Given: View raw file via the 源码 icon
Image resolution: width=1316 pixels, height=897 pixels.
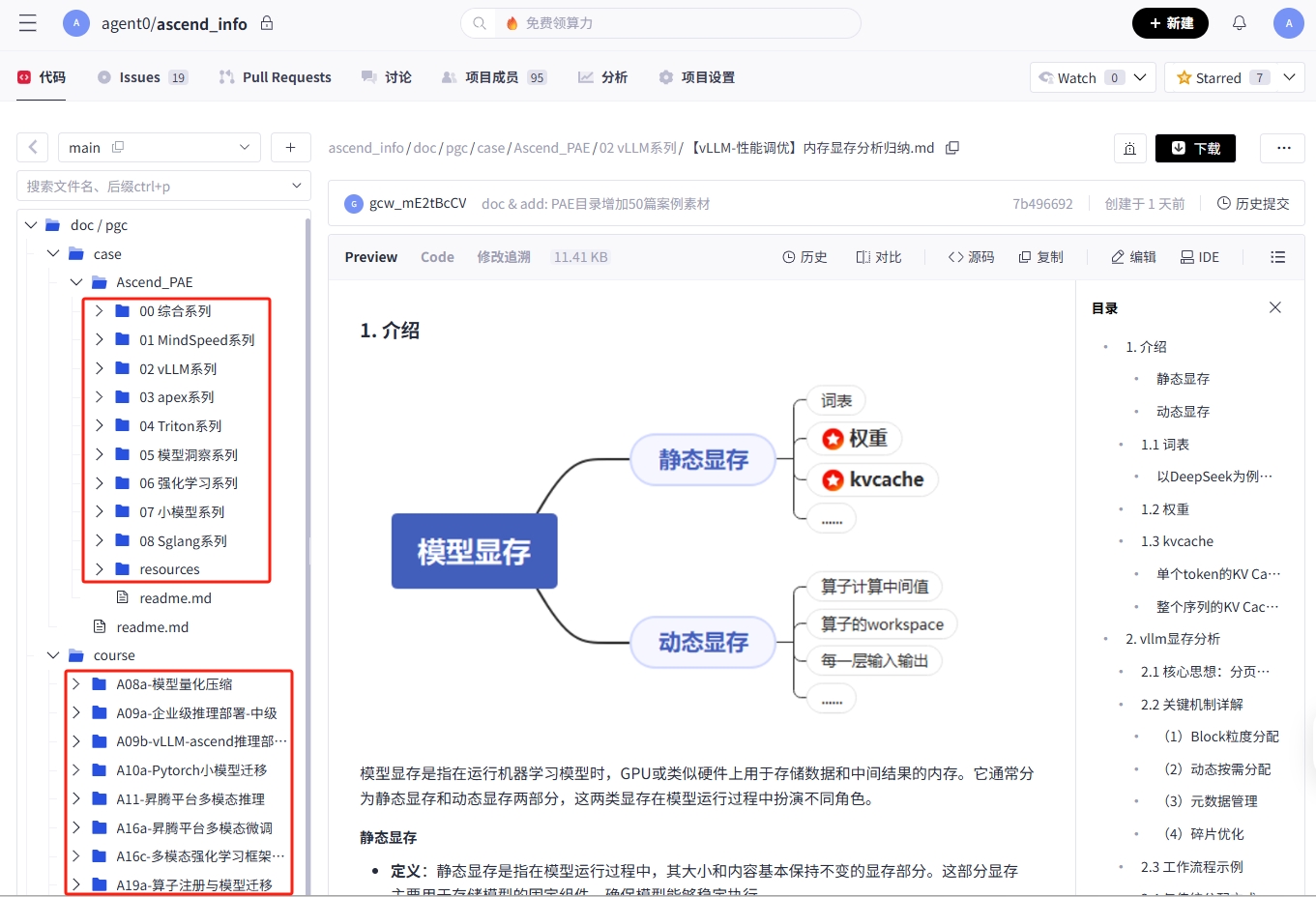Looking at the screenshot, I should pyautogui.click(x=970, y=256).
